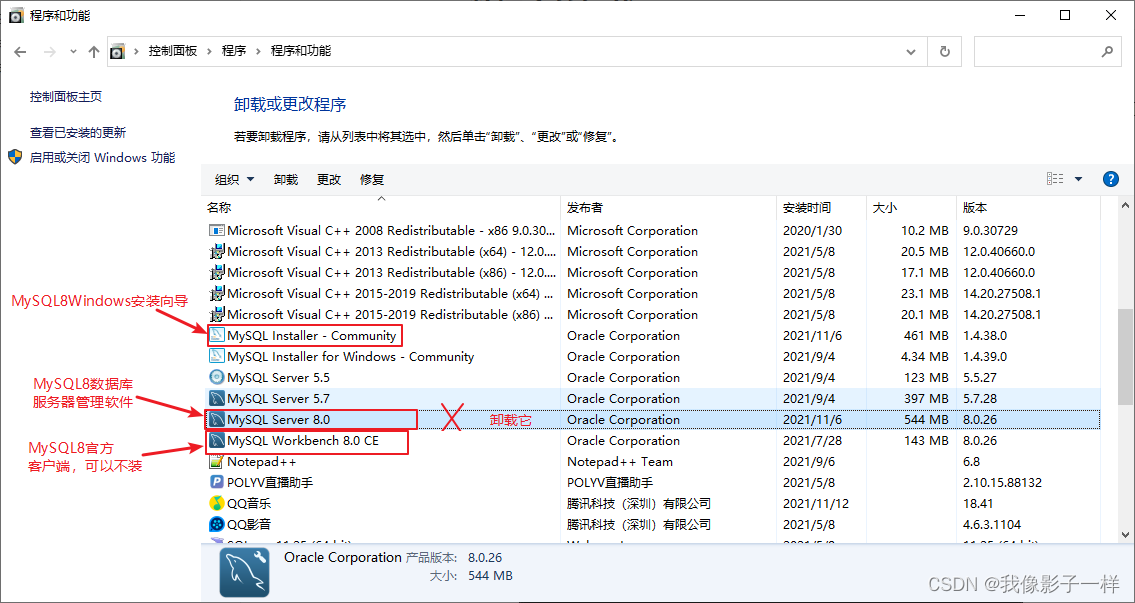
Task: Click the change view icon
Action: tap(1055, 179)
